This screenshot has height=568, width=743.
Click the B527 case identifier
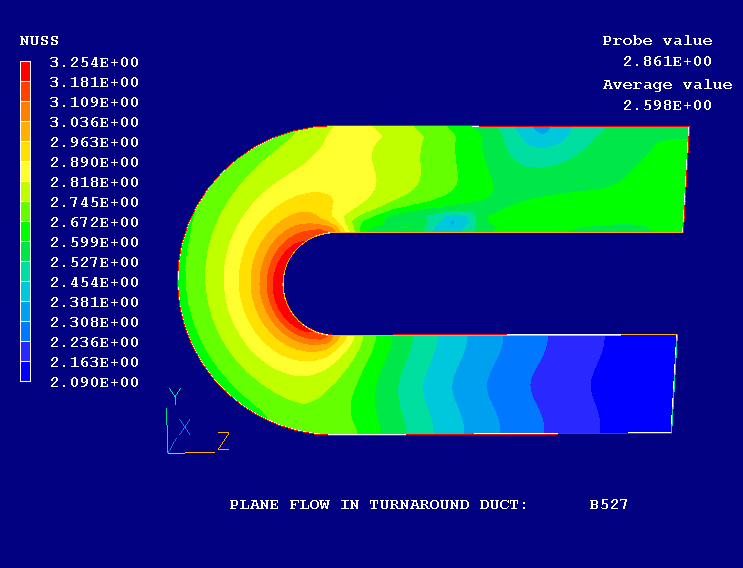(608, 504)
